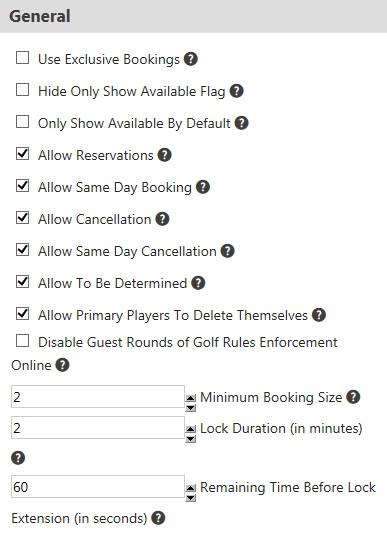
Task: Click help icon for Primary Players Delete Themselves
Action: coord(319,315)
